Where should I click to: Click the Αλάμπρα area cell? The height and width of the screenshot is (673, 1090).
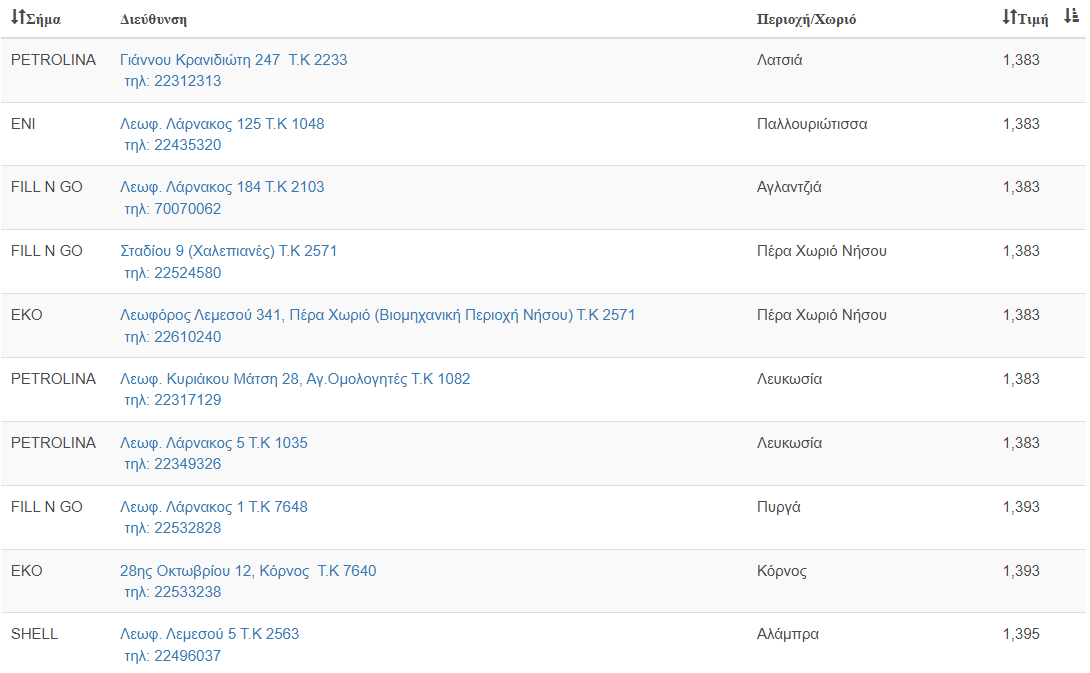tap(788, 634)
